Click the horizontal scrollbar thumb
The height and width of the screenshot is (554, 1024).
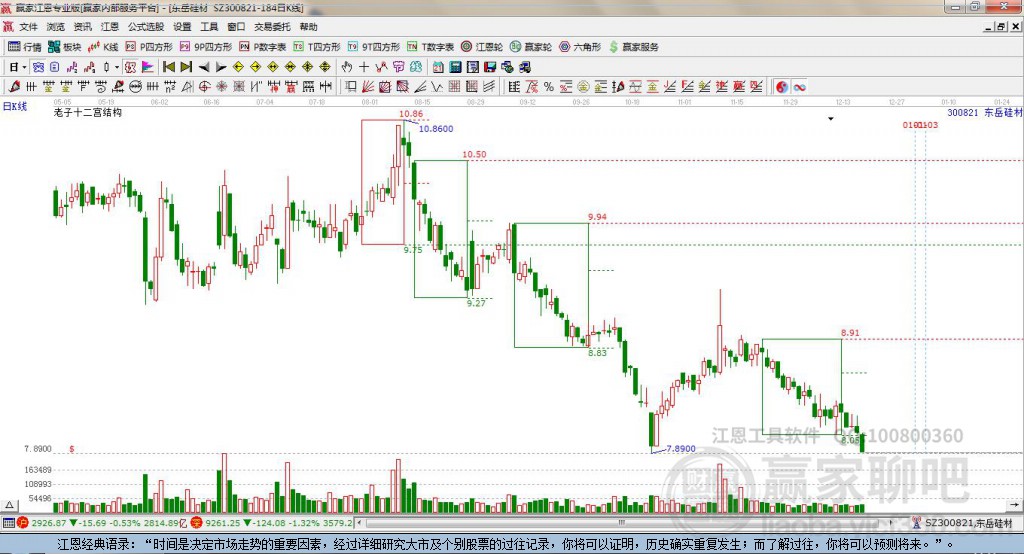coord(622,523)
